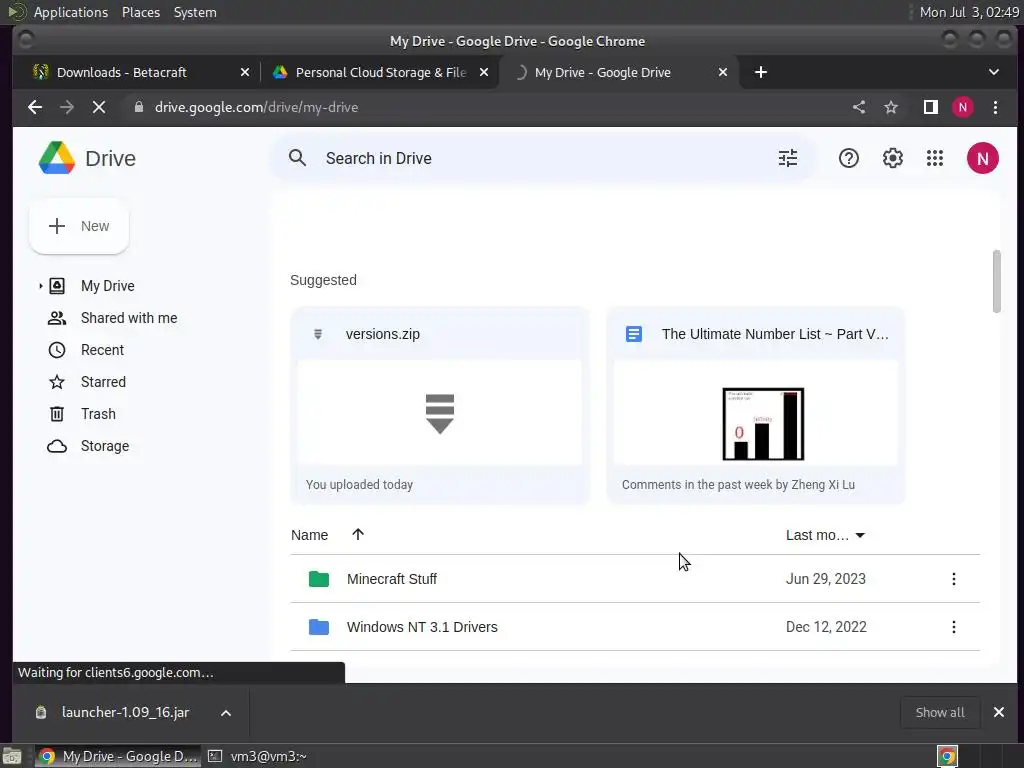Click the search magnifier icon in Drive
Image resolution: width=1024 pixels, height=768 pixels.
coord(297,158)
